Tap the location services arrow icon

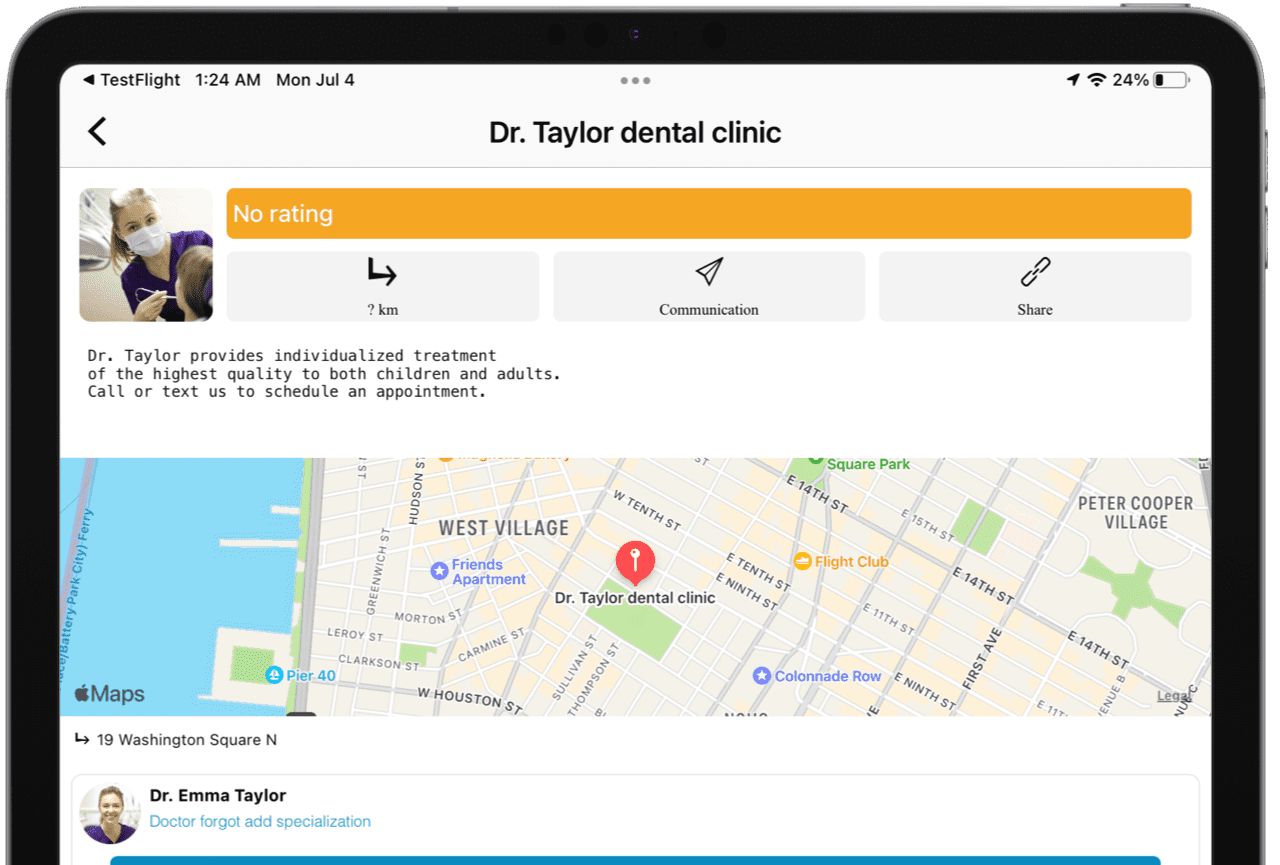[x=1073, y=80]
